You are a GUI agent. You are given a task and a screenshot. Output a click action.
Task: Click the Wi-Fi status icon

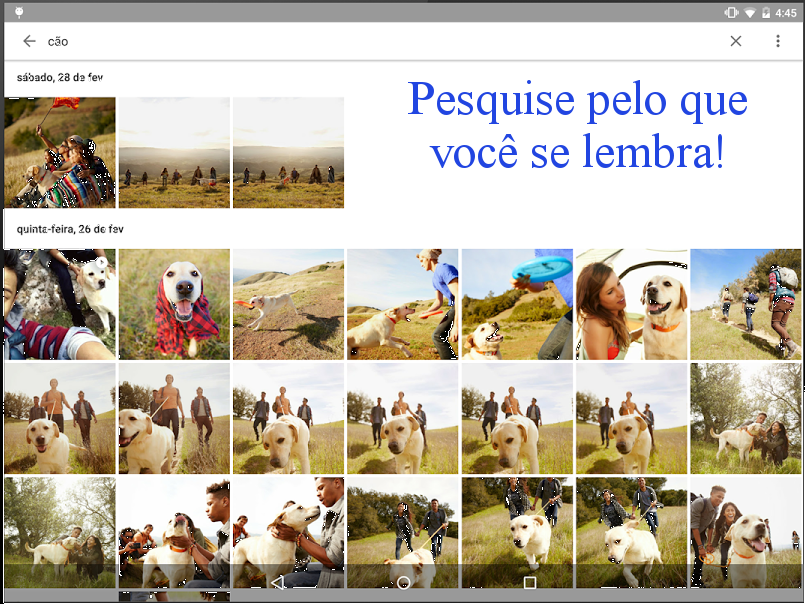750,13
